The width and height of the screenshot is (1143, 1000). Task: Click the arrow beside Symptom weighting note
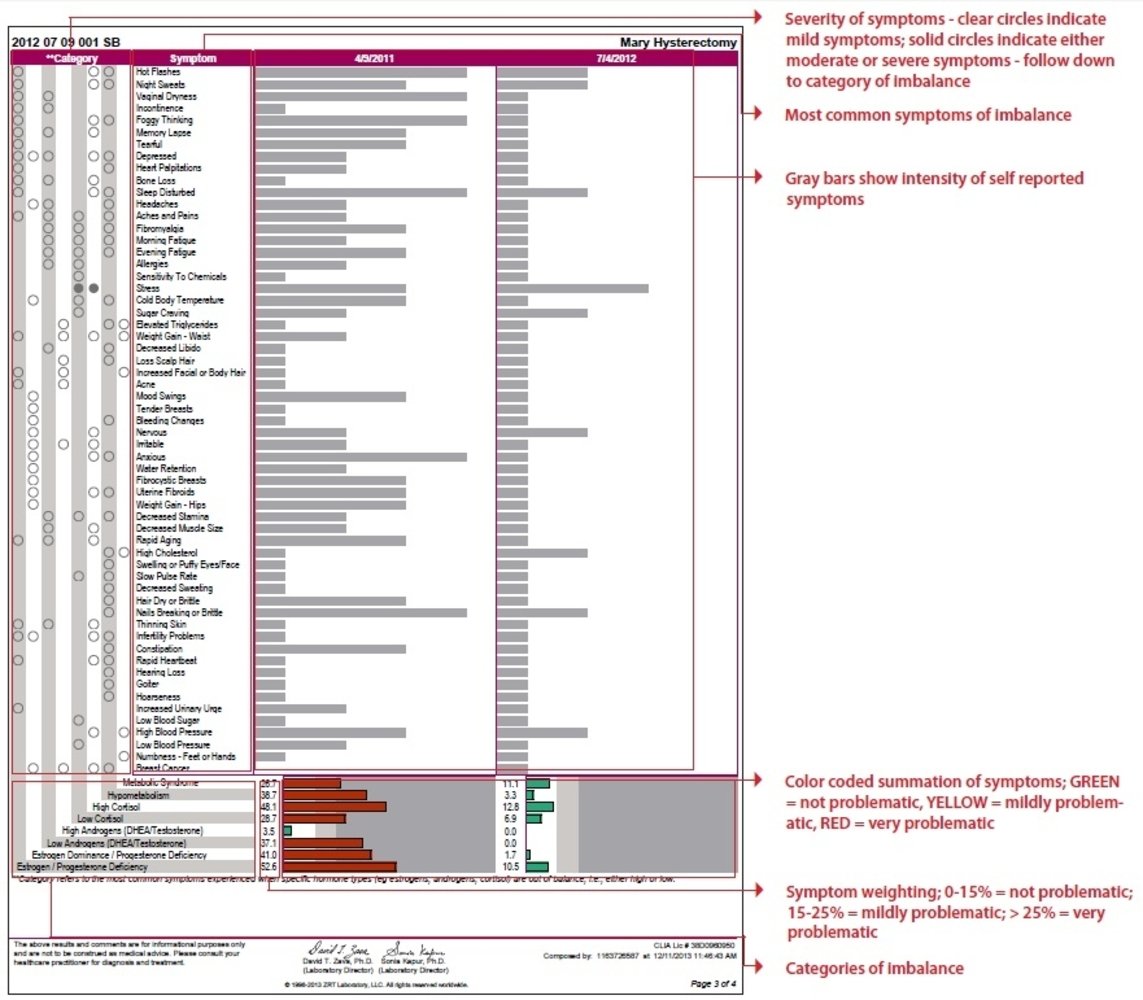(x=758, y=890)
